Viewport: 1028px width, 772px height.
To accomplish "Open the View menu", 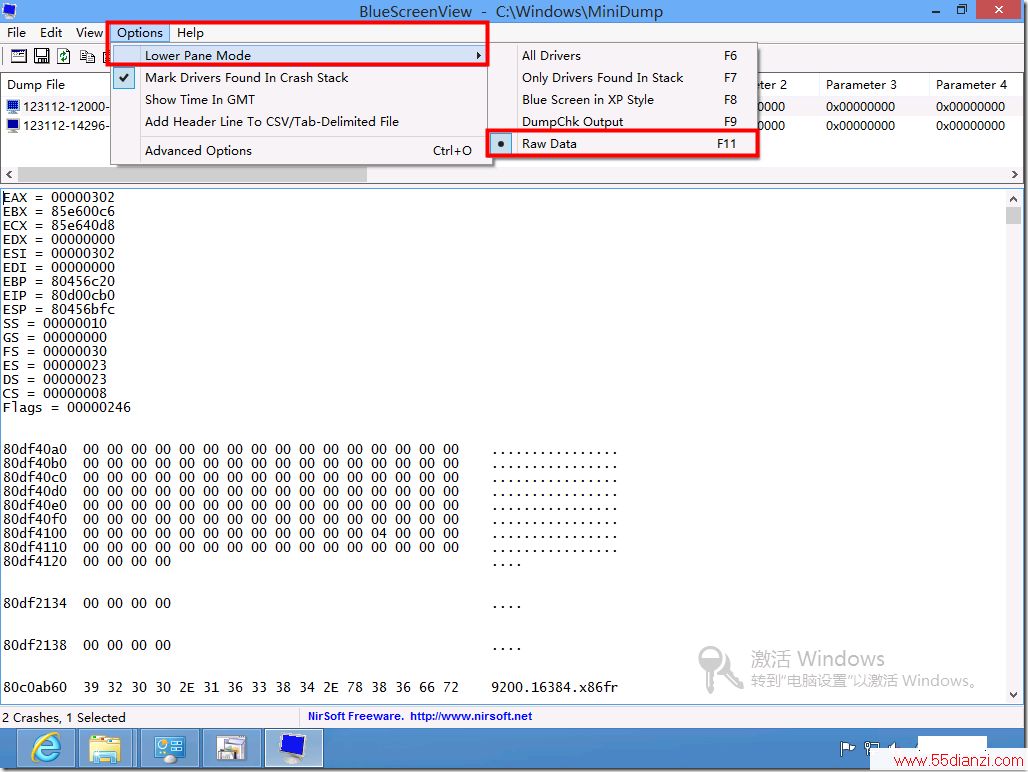I will (x=89, y=33).
